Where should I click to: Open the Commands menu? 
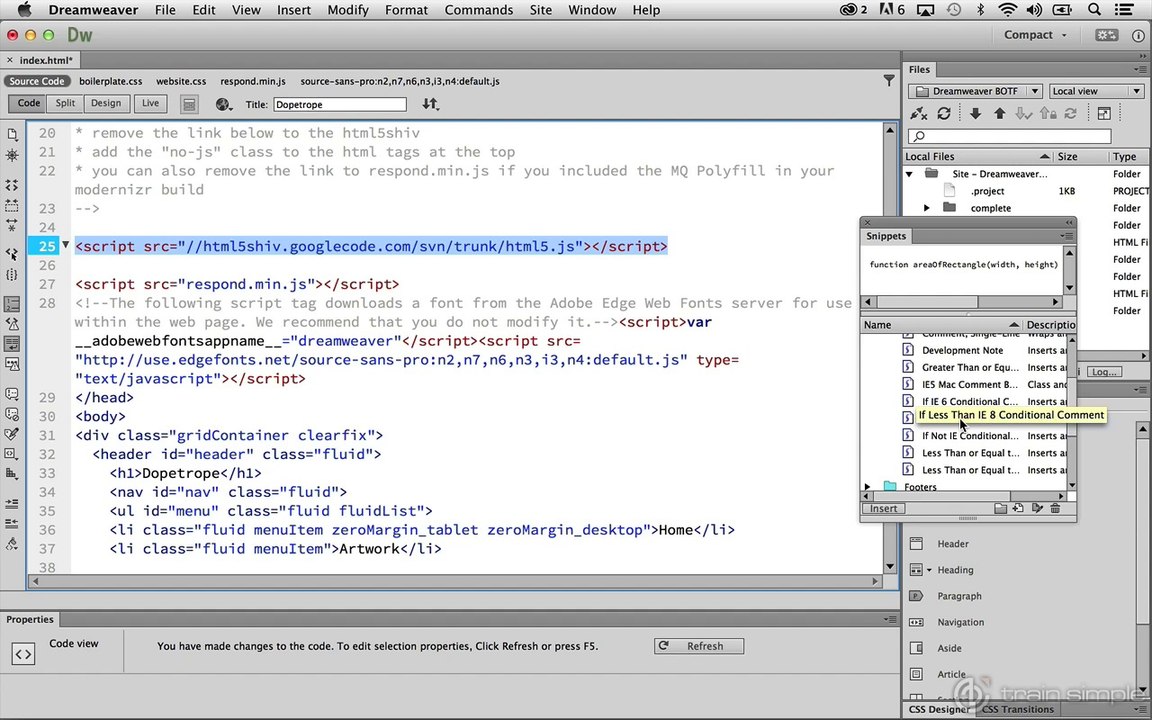[x=478, y=10]
